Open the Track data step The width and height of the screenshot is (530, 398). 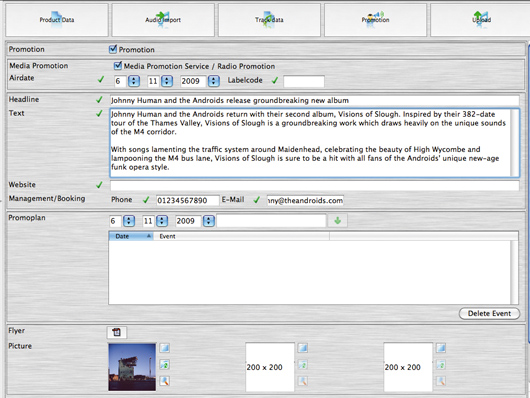coord(269,20)
